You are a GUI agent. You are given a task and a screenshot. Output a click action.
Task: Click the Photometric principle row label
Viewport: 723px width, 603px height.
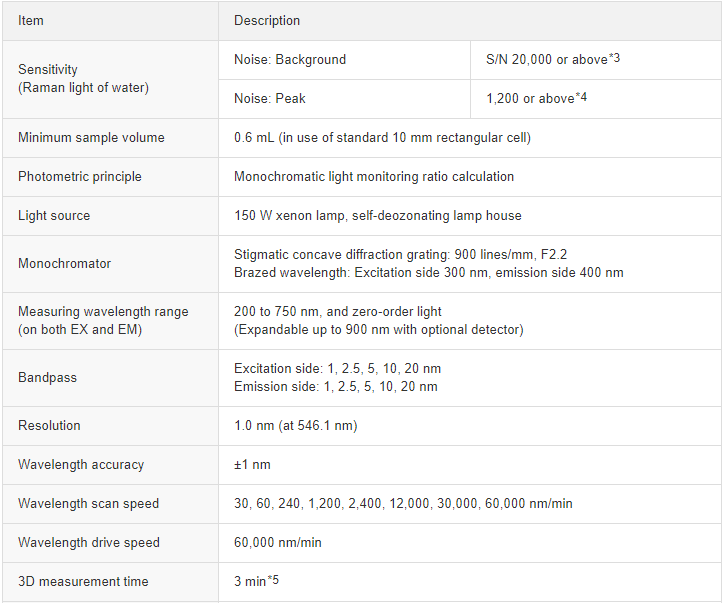pos(80,177)
